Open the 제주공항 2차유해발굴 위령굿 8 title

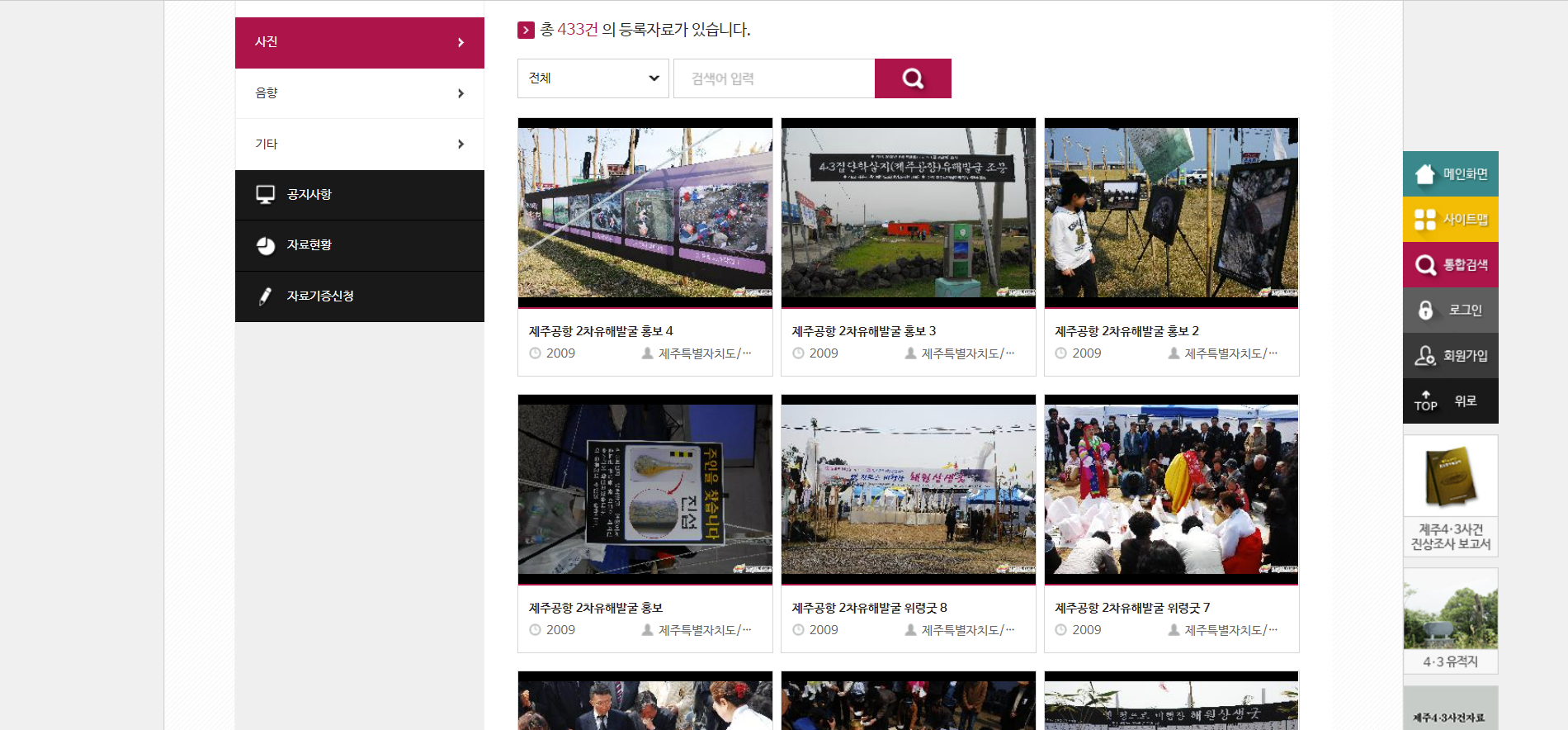(x=869, y=608)
